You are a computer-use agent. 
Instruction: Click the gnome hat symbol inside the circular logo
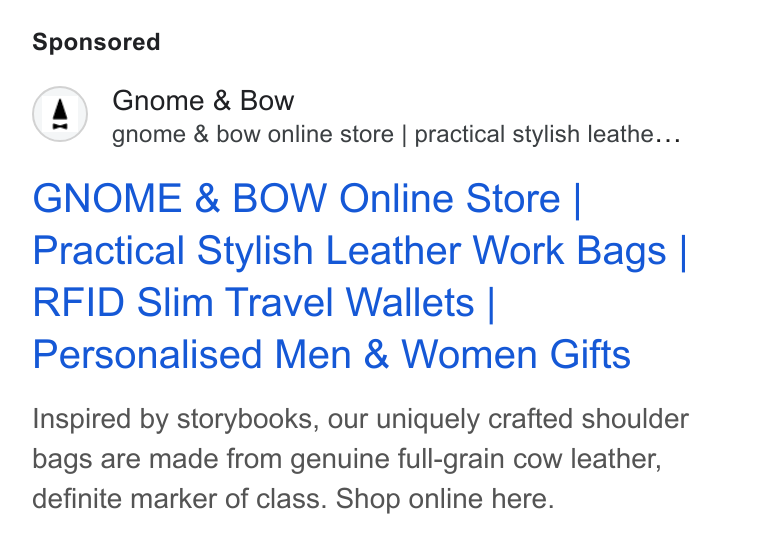(60, 110)
